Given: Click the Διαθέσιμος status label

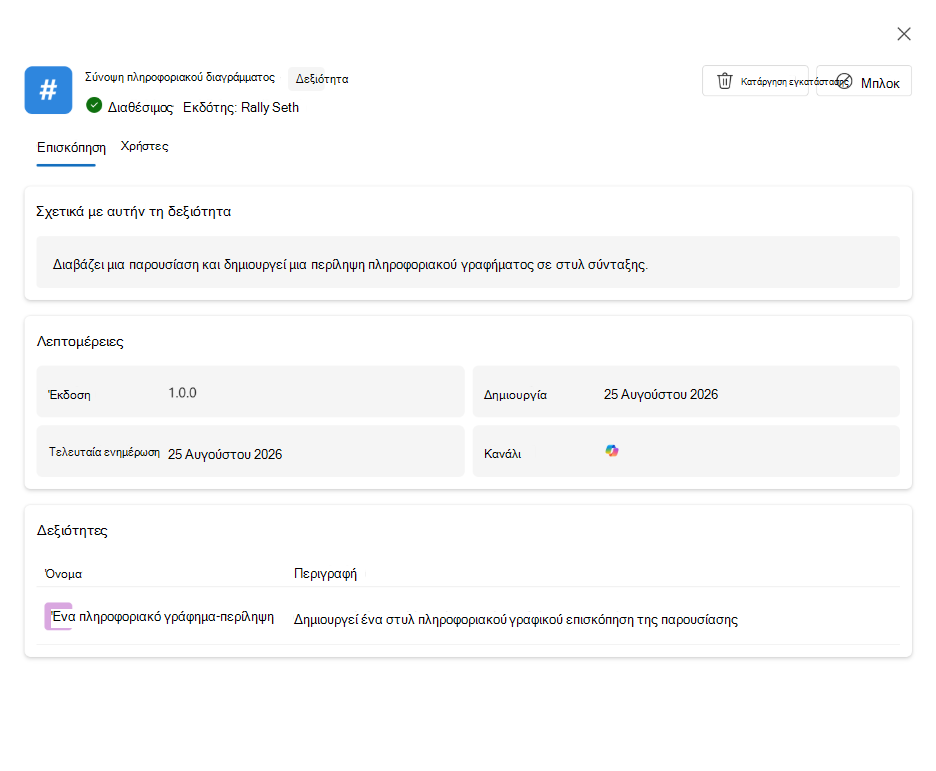Looking at the screenshot, I should (x=140, y=108).
